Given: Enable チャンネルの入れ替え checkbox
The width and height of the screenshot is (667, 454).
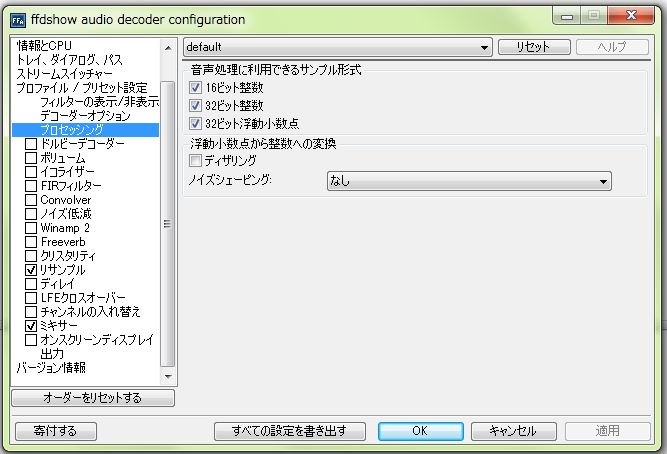Looking at the screenshot, I should pos(31,312).
